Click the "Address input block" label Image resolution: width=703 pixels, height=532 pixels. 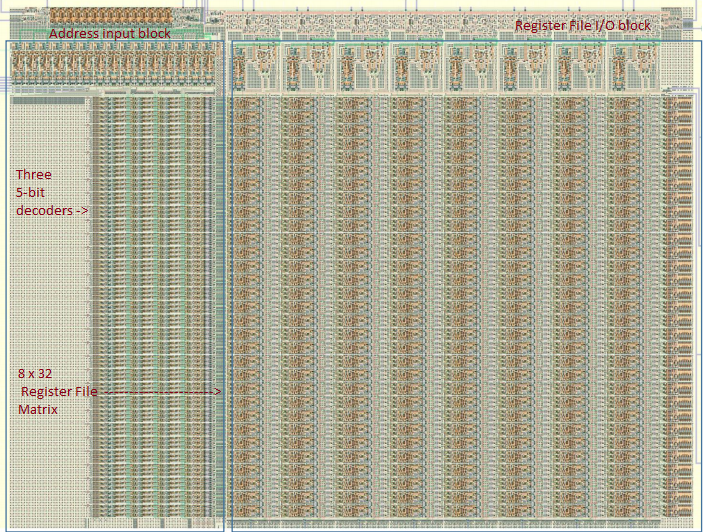pyautogui.click(x=110, y=34)
